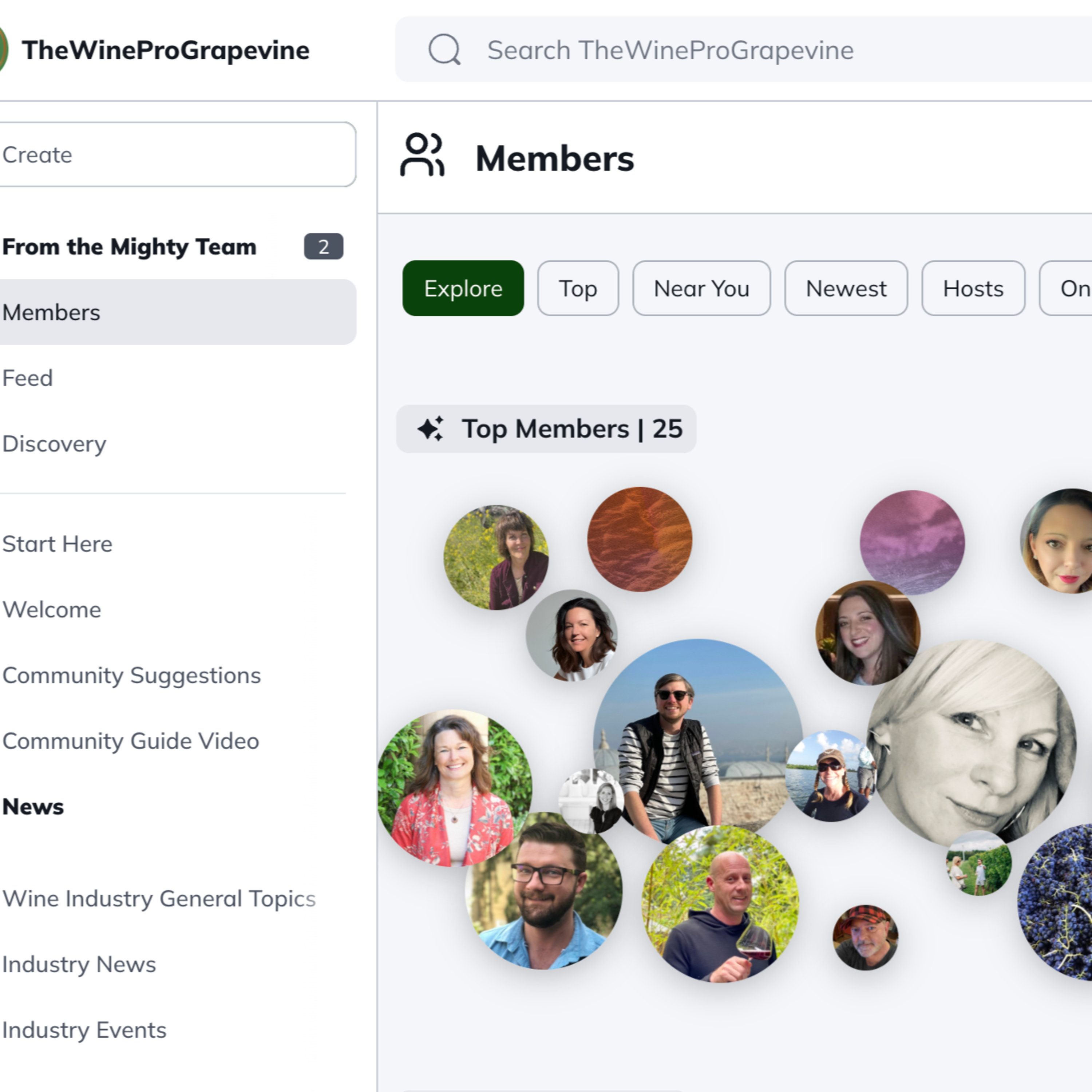Click the Top Members | 25 label
The image size is (1092, 1092).
point(572,428)
